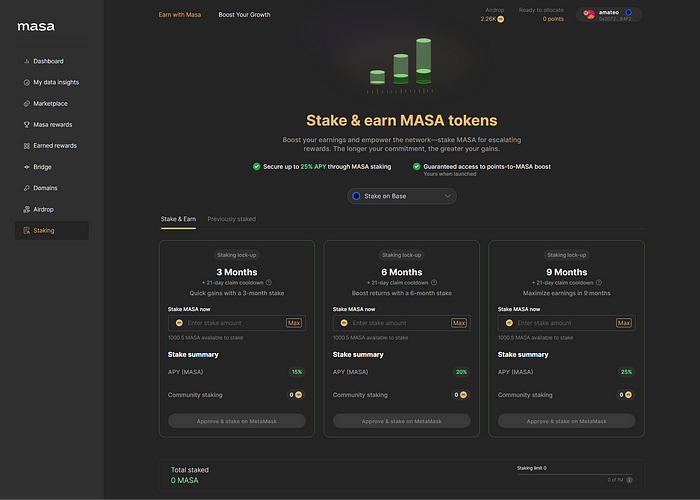Click the green check next to Guaranteed access
700x500 pixels.
point(417,167)
